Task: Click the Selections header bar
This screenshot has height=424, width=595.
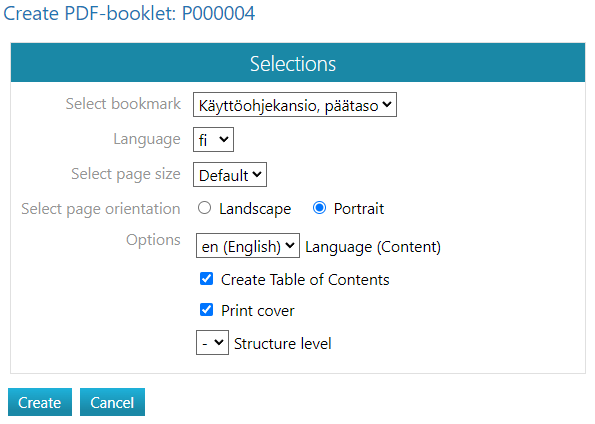Action: [x=298, y=63]
